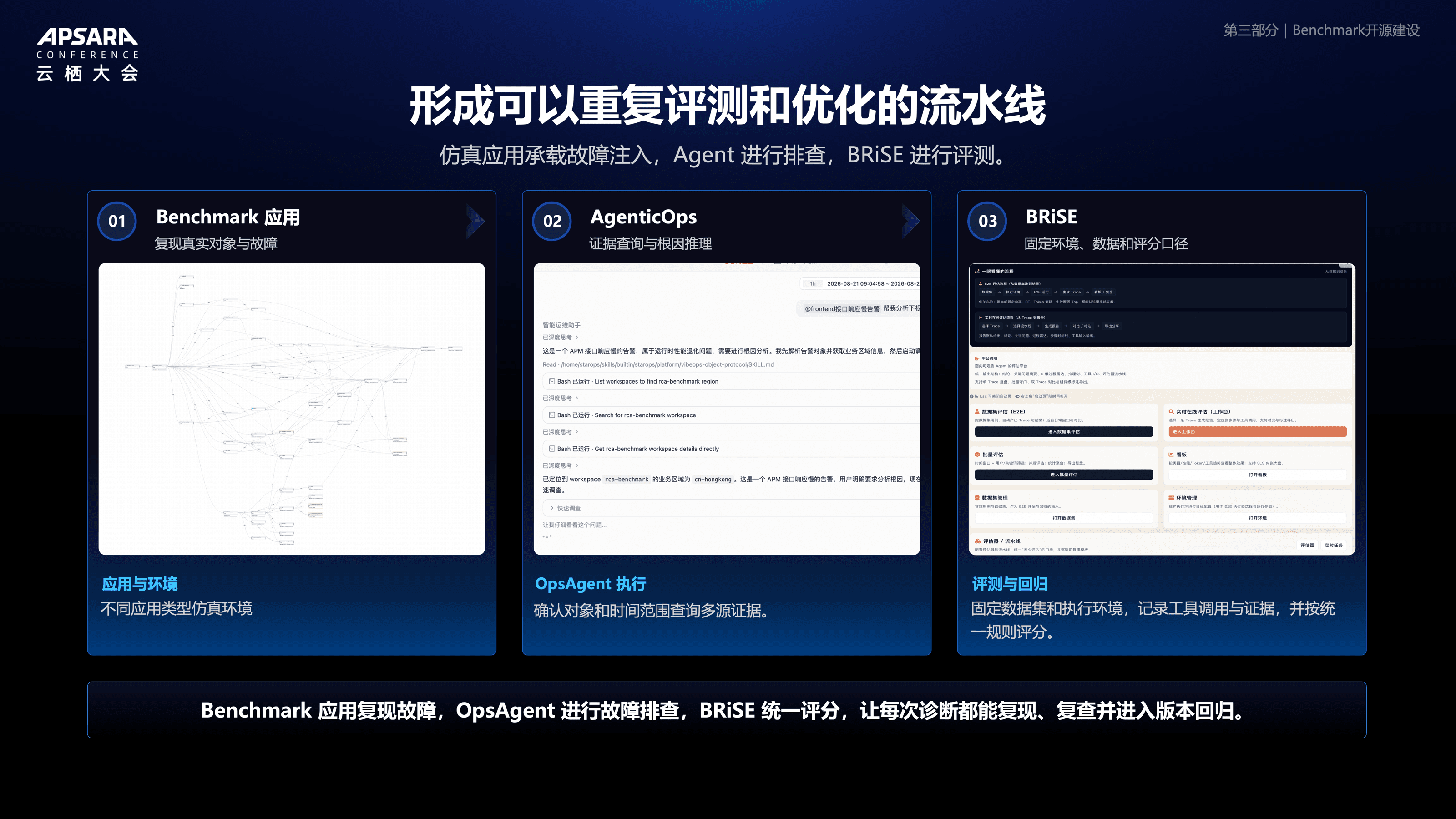Screen dimensions: 1456x819
Task: Click the 打开看板 button
Action: [1258, 475]
